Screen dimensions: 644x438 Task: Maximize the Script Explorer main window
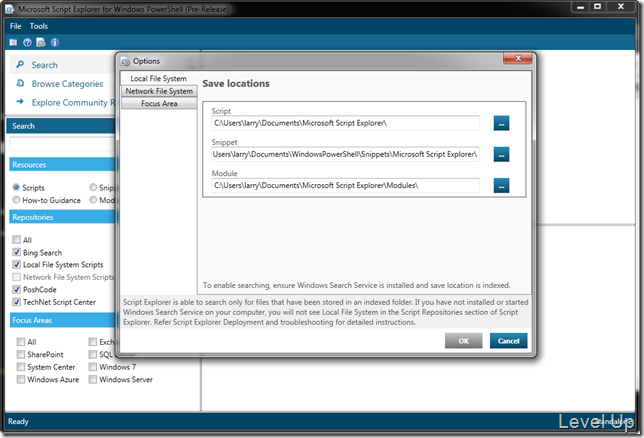click(598, 7)
